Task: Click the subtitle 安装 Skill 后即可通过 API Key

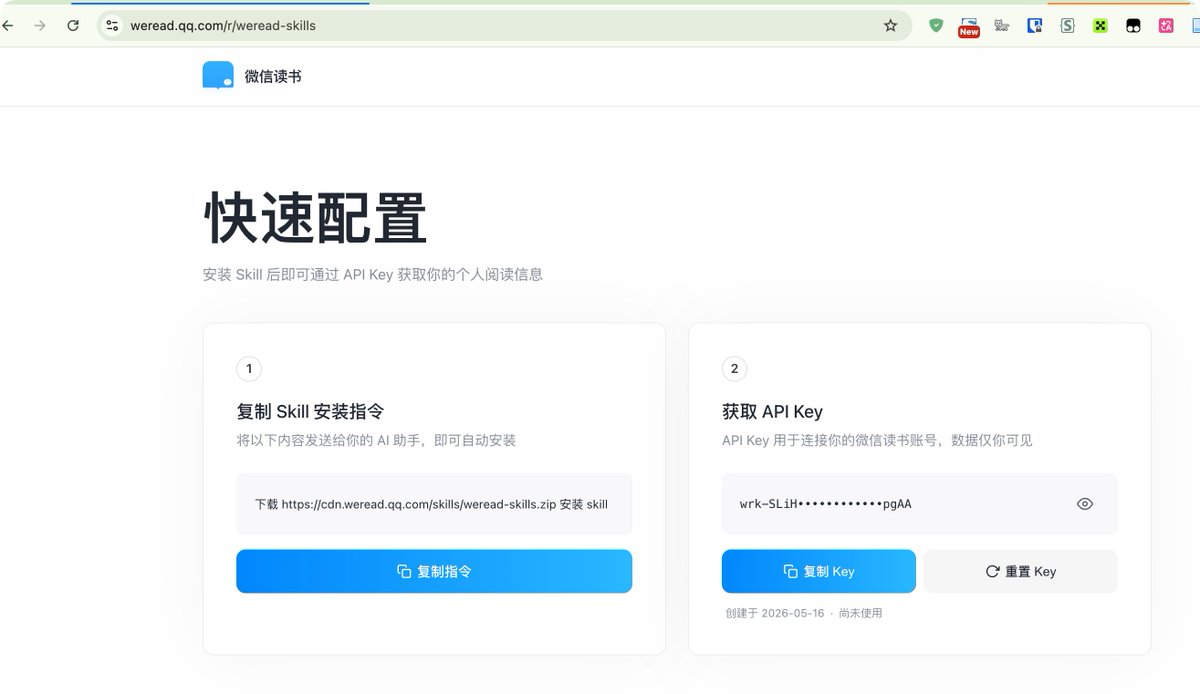Action: coord(373,274)
